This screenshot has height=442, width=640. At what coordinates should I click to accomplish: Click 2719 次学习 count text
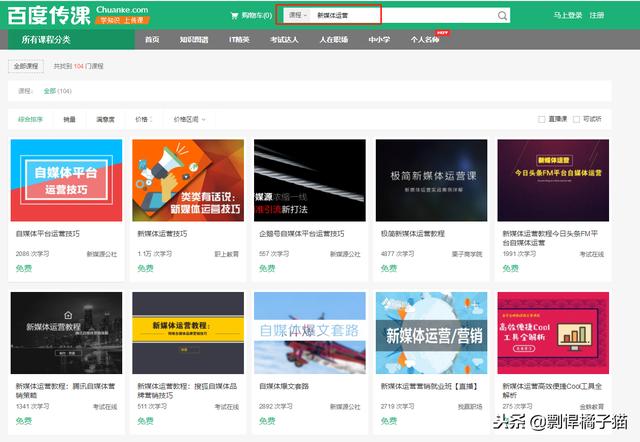point(398,406)
